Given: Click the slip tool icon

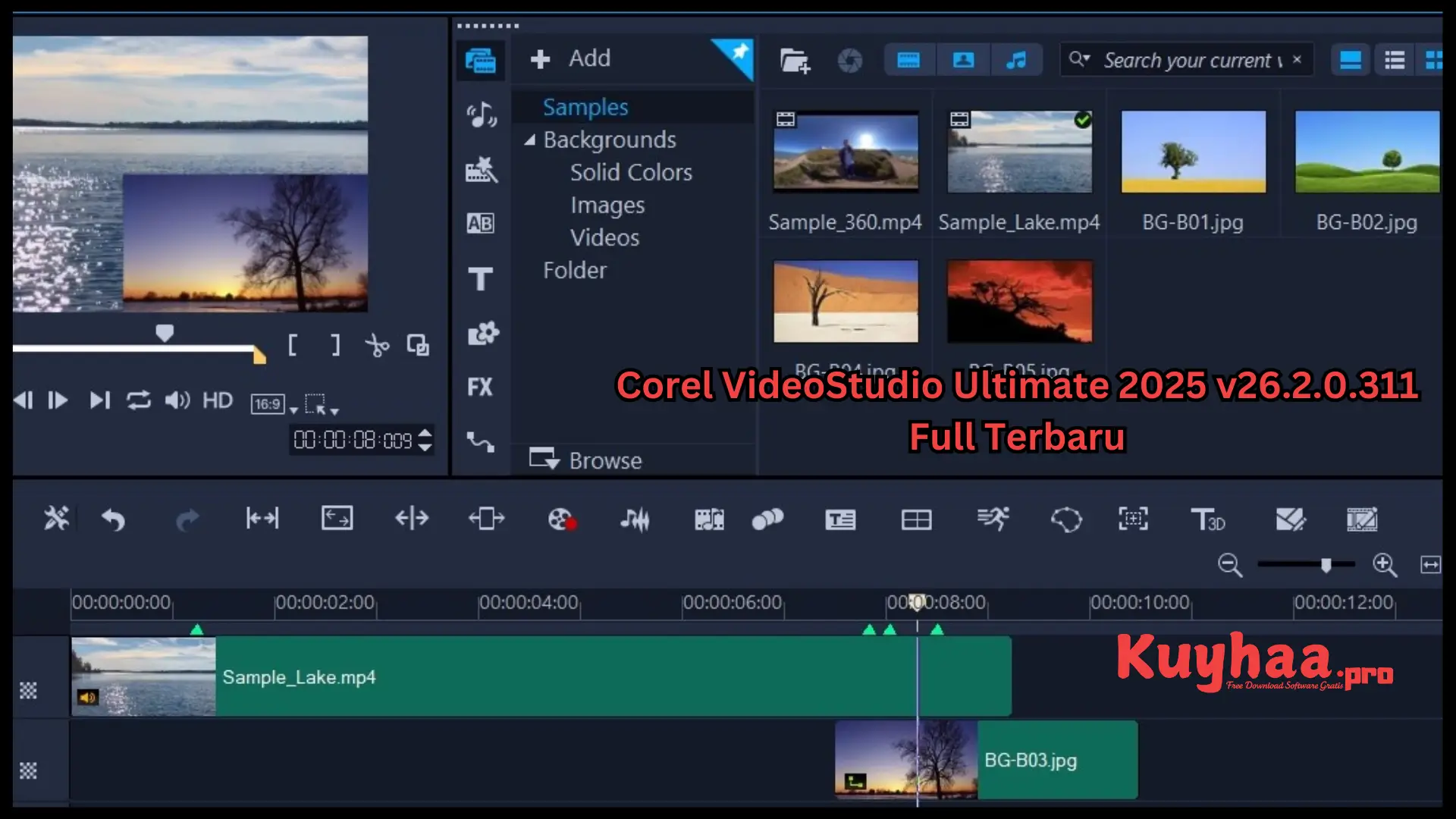Looking at the screenshot, I should point(262,519).
